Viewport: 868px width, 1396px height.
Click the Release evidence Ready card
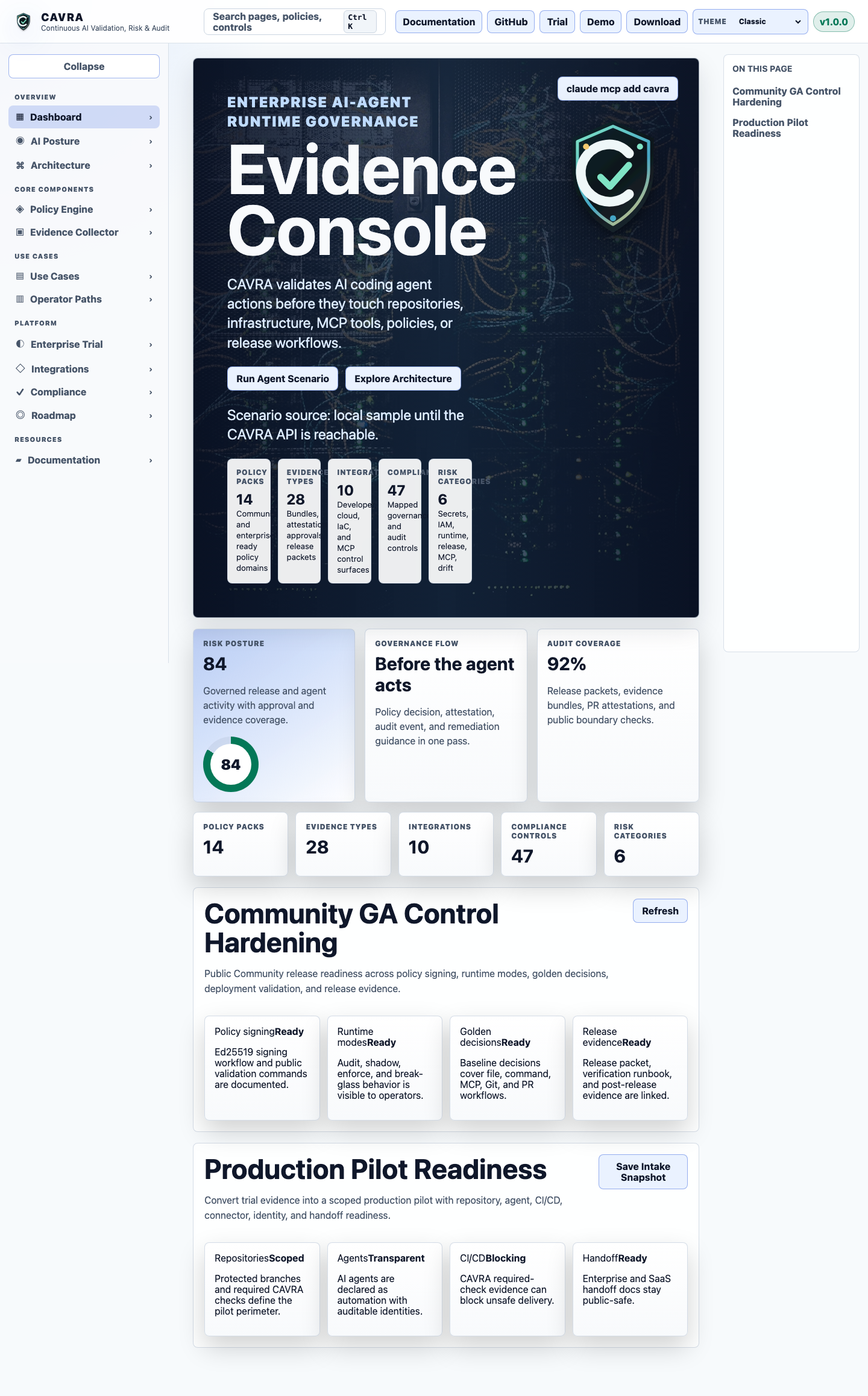coord(630,1068)
